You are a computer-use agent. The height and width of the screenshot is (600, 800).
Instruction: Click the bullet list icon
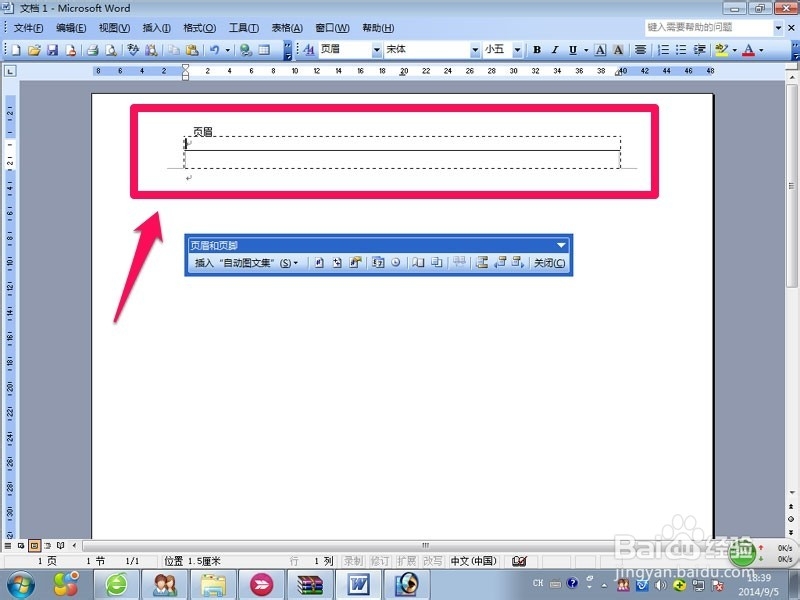681,50
